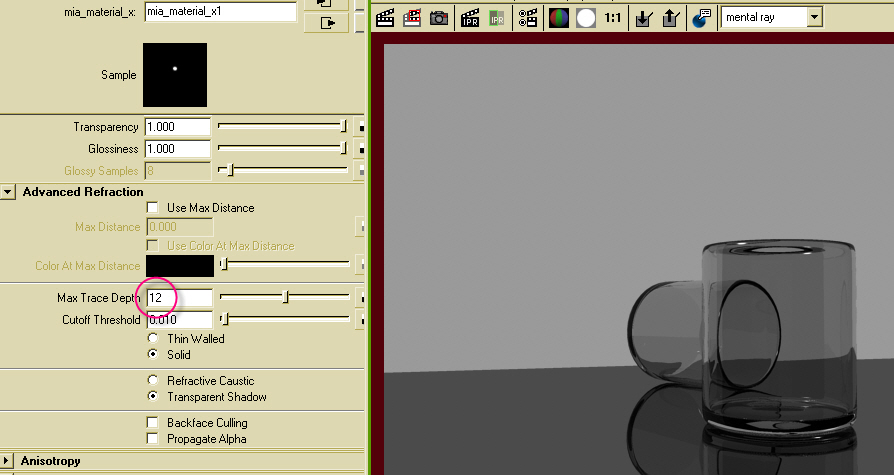Click the Glossy Samples value field

pyautogui.click(x=178, y=170)
